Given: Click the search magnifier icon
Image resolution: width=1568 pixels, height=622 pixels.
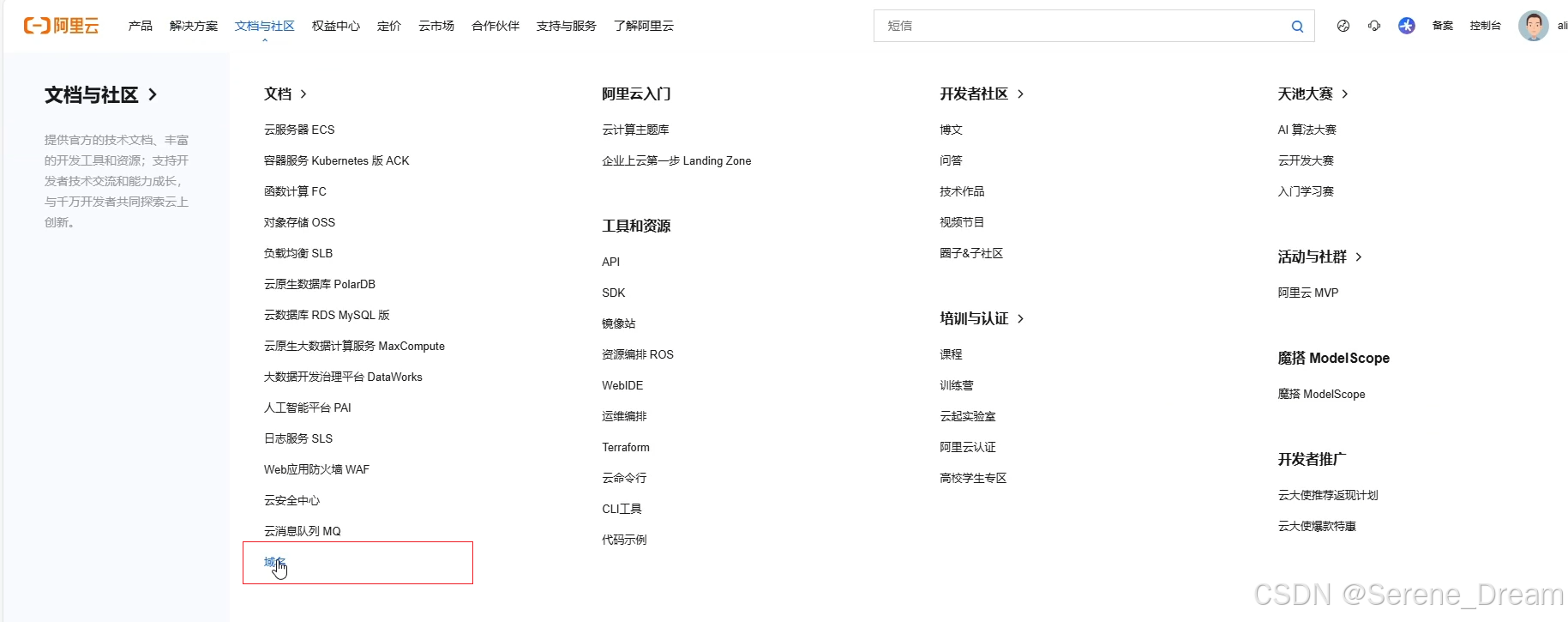Looking at the screenshot, I should pyautogui.click(x=1298, y=27).
